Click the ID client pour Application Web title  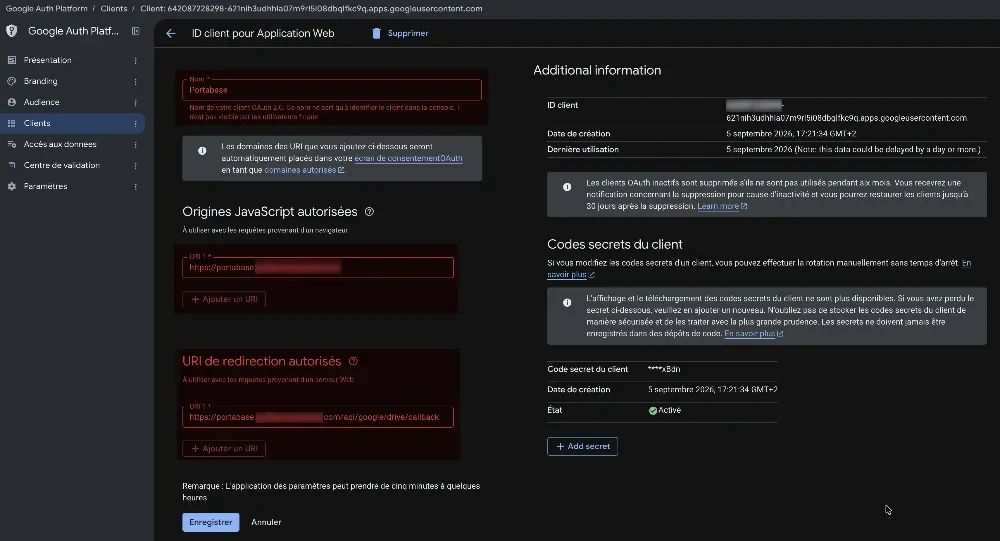pos(263,33)
